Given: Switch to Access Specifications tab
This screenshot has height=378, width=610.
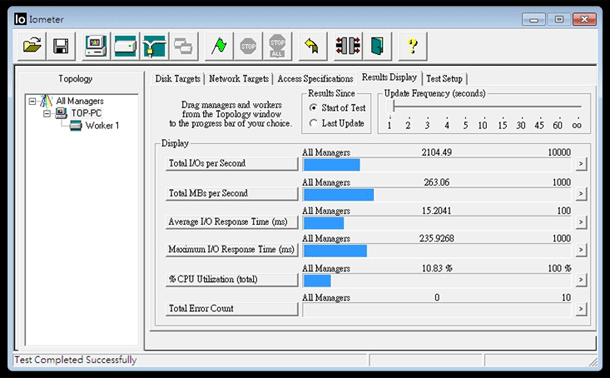Looking at the screenshot, I should (315, 79).
